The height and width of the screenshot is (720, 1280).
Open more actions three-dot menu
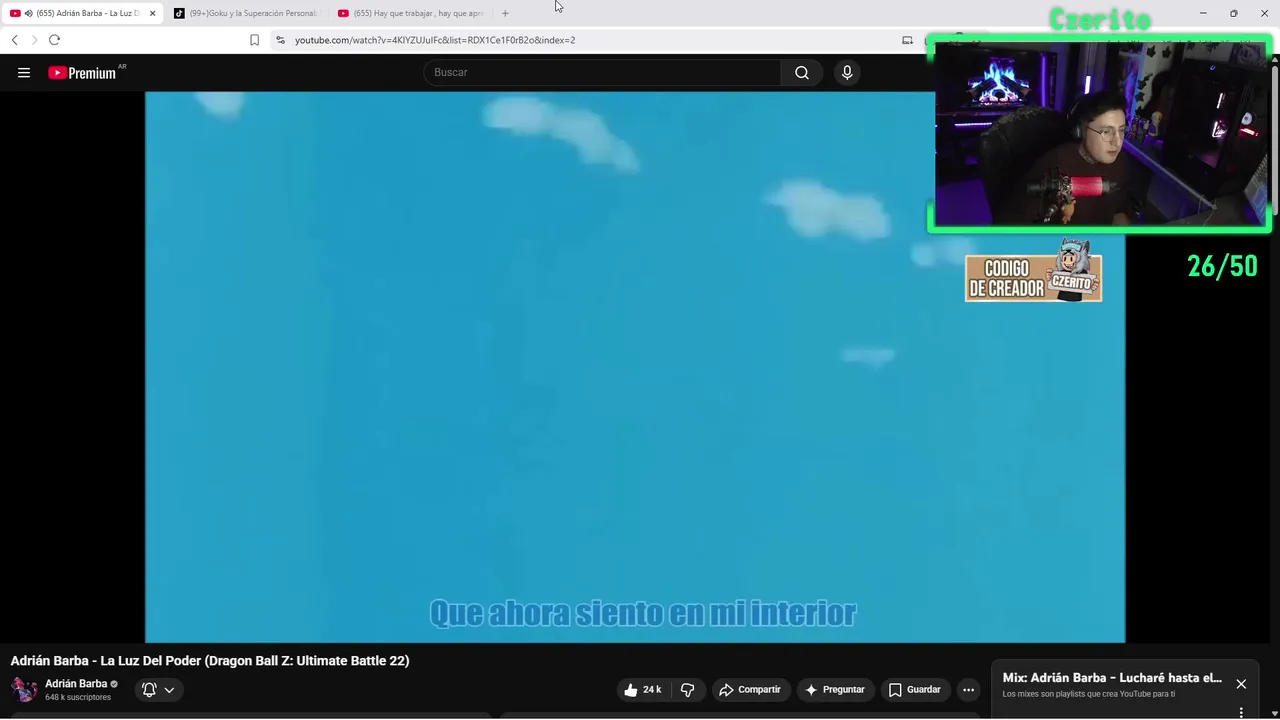pos(968,689)
